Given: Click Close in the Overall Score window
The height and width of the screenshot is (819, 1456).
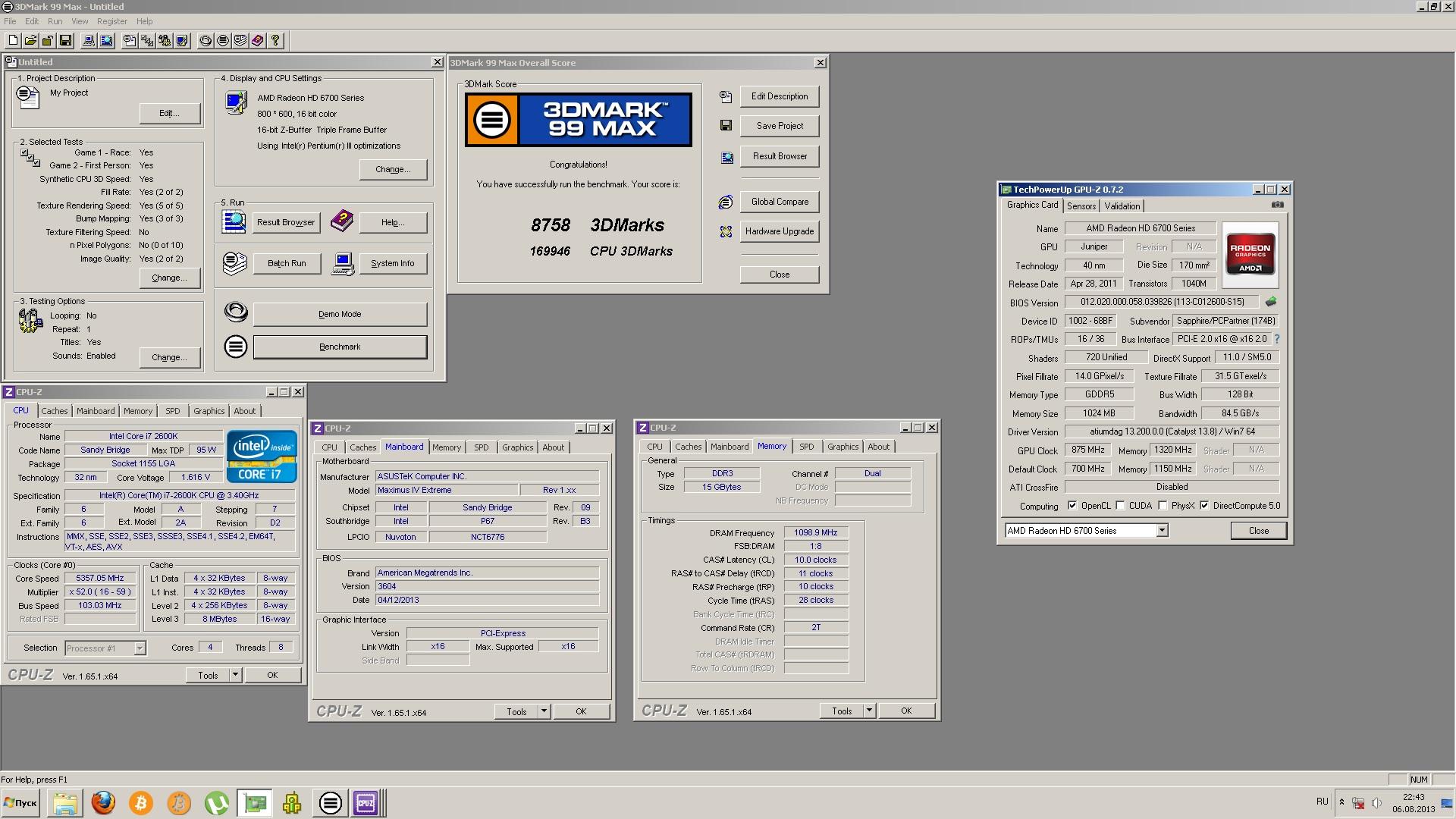Looking at the screenshot, I should [780, 275].
